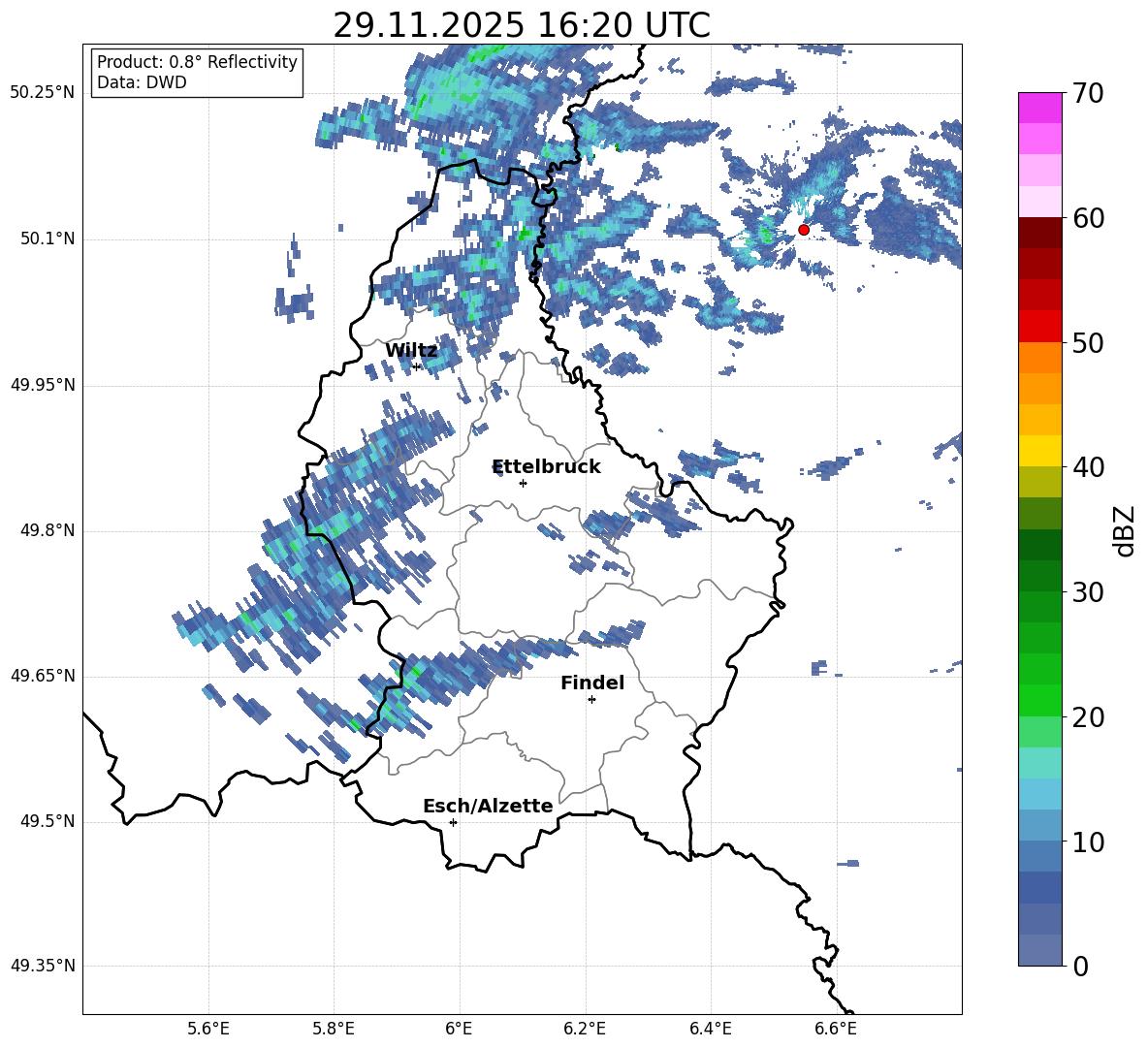This screenshot has width=1148, height=1048.
Task: Select the Ettelbruck city label
Action: (x=546, y=467)
